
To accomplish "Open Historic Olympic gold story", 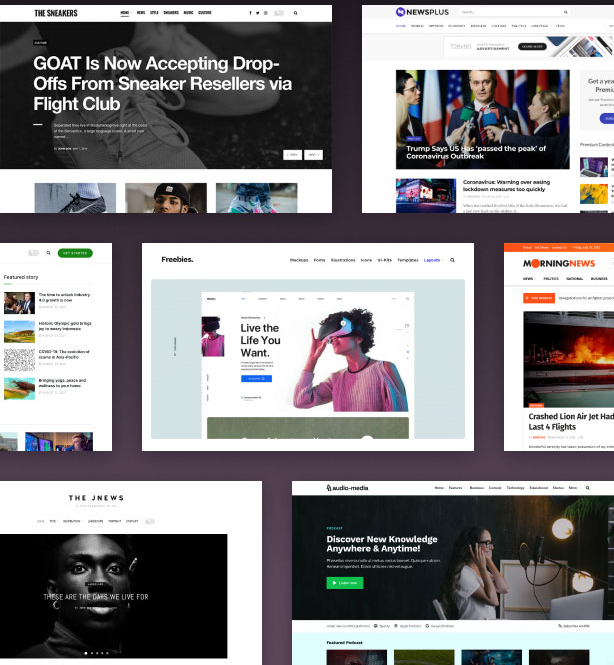I will click(65, 326).
